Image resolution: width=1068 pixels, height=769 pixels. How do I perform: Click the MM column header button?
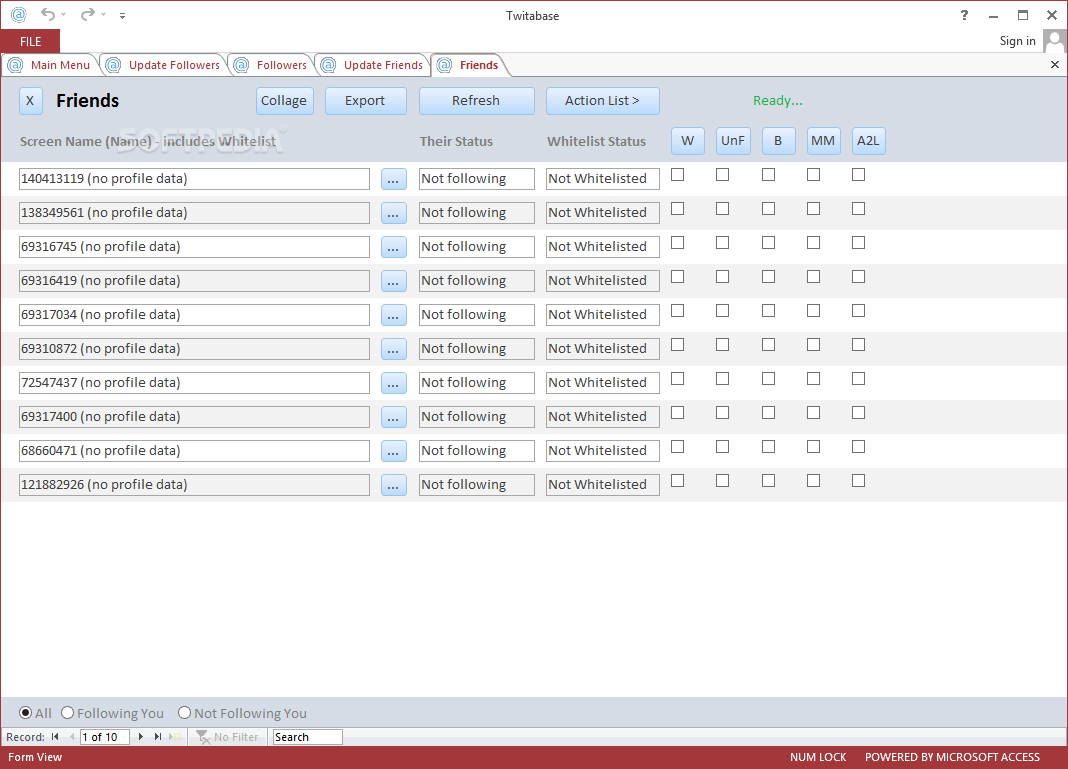click(x=823, y=141)
